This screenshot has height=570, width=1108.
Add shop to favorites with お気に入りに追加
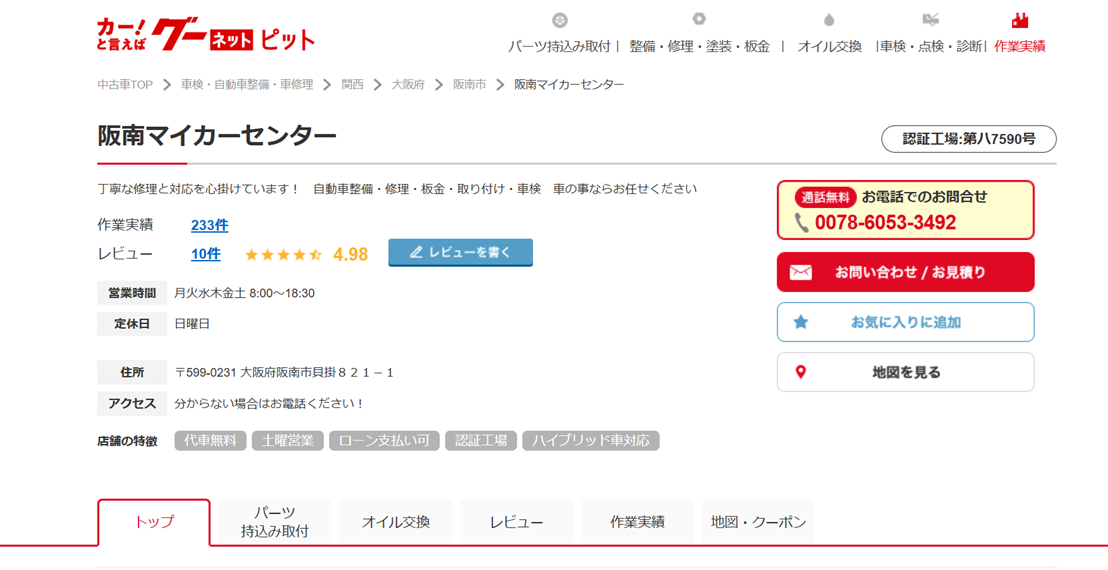tap(905, 322)
